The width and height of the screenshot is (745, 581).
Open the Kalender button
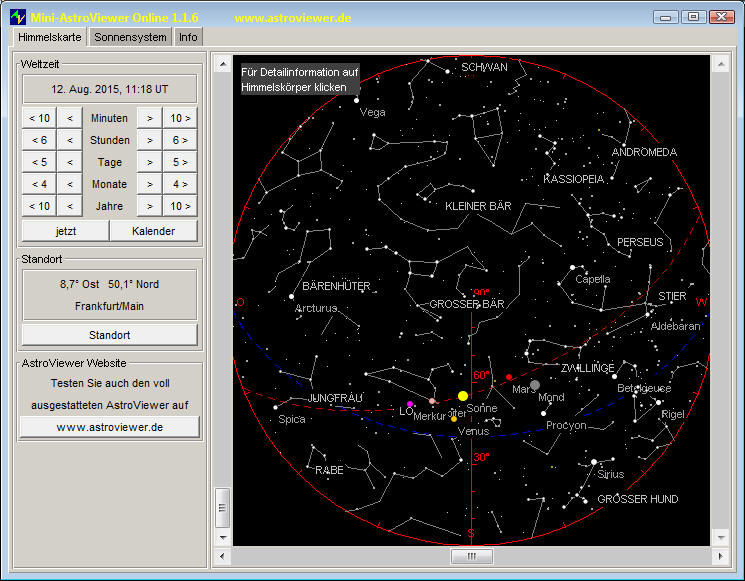tap(153, 231)
